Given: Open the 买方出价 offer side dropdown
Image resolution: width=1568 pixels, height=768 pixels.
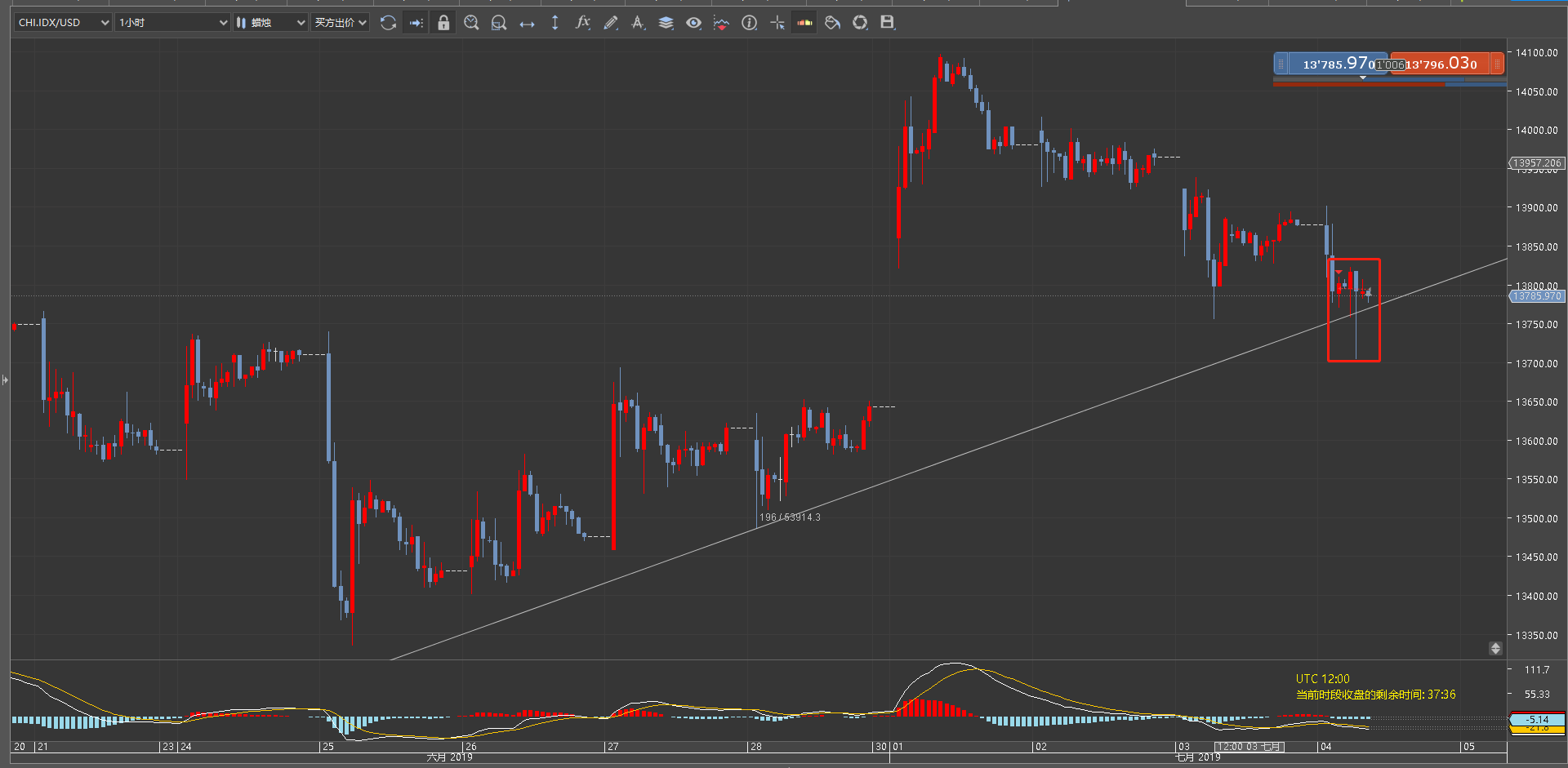Looking at the screenshot, I should 341,23.
